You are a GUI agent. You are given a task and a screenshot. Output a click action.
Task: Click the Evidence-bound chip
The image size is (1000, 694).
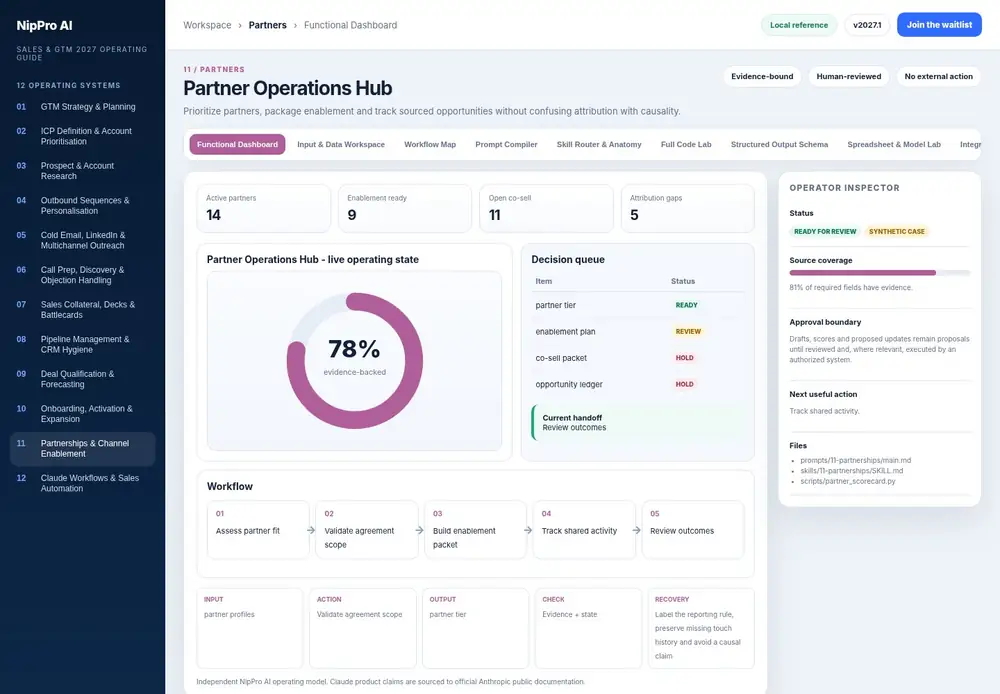[x=762, y=77]
